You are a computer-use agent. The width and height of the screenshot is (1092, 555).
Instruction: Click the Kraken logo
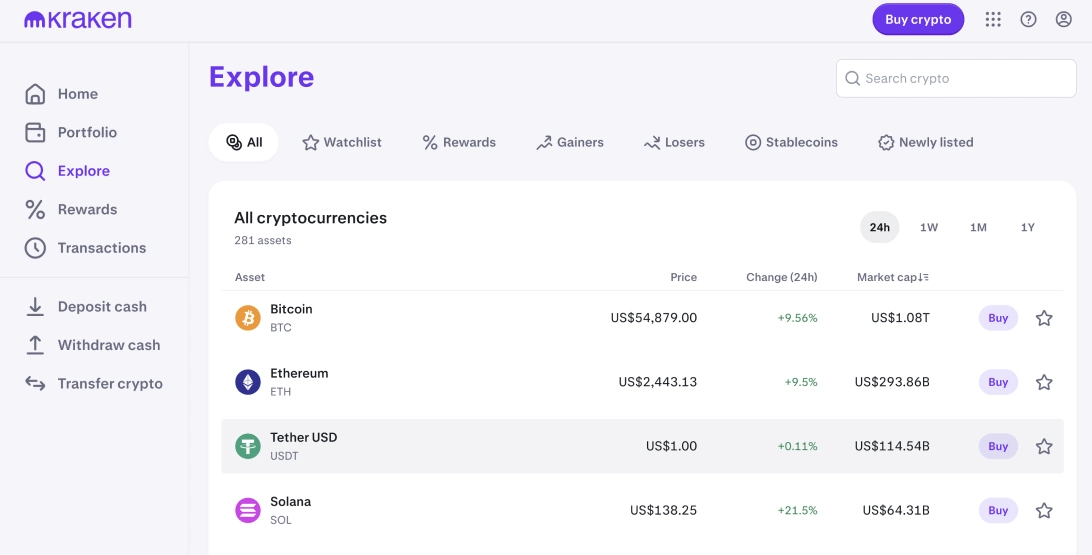pos(78,19)
